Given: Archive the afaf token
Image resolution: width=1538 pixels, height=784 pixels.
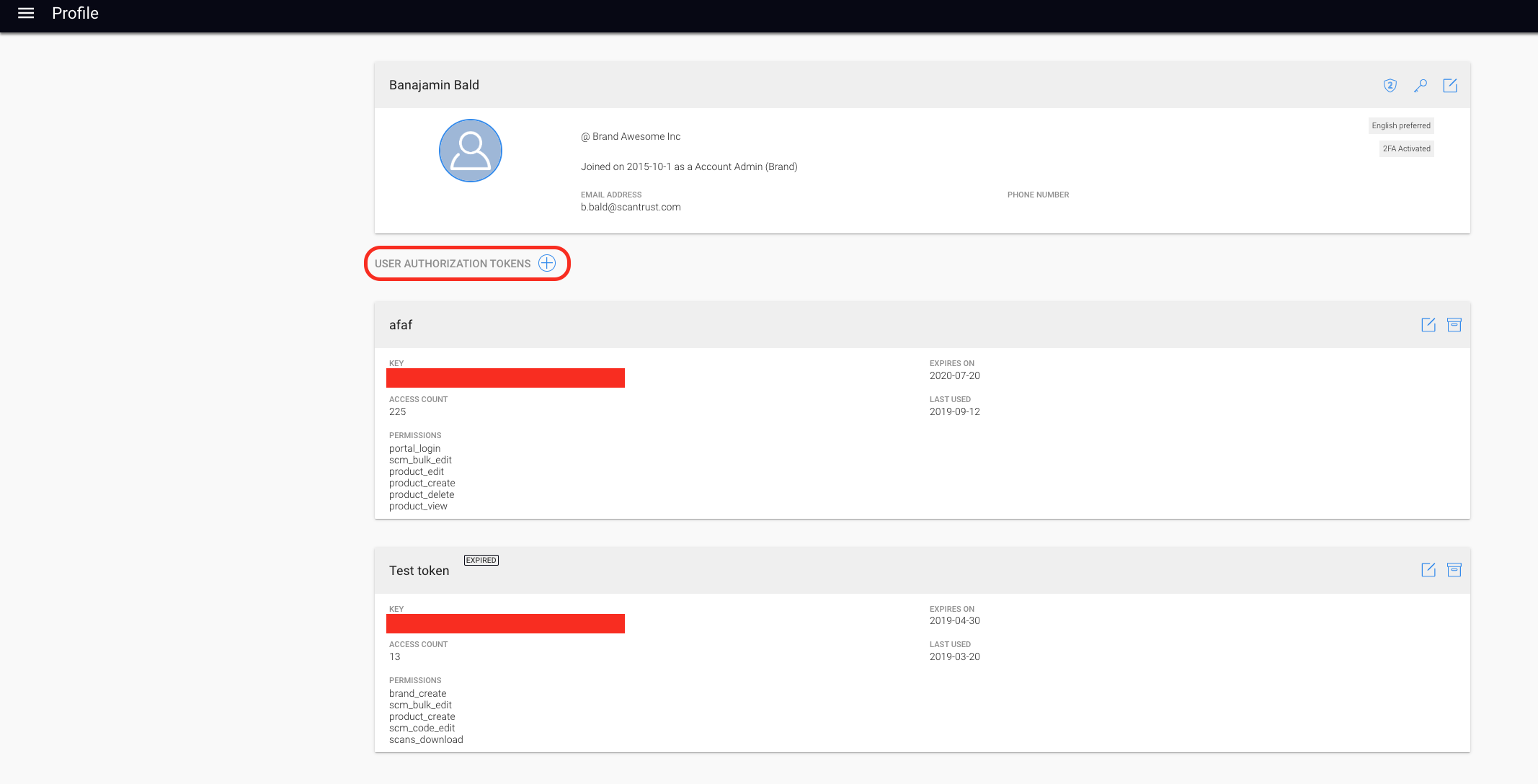Looking at the screenshot, I should coord(1454,325).
